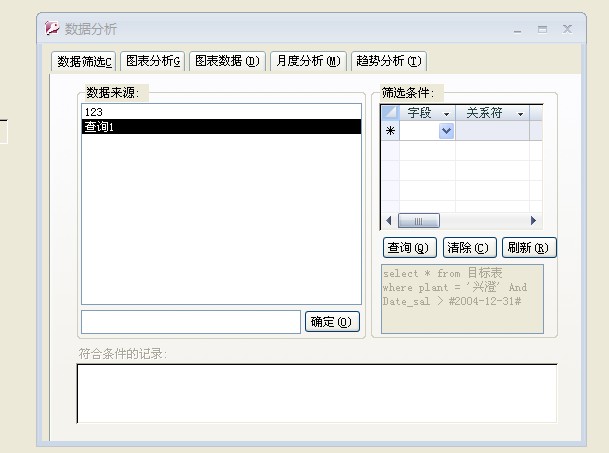
Task: Select the new record row marked with asterisk
Action: pyautogui.click(x=390, y=131)
